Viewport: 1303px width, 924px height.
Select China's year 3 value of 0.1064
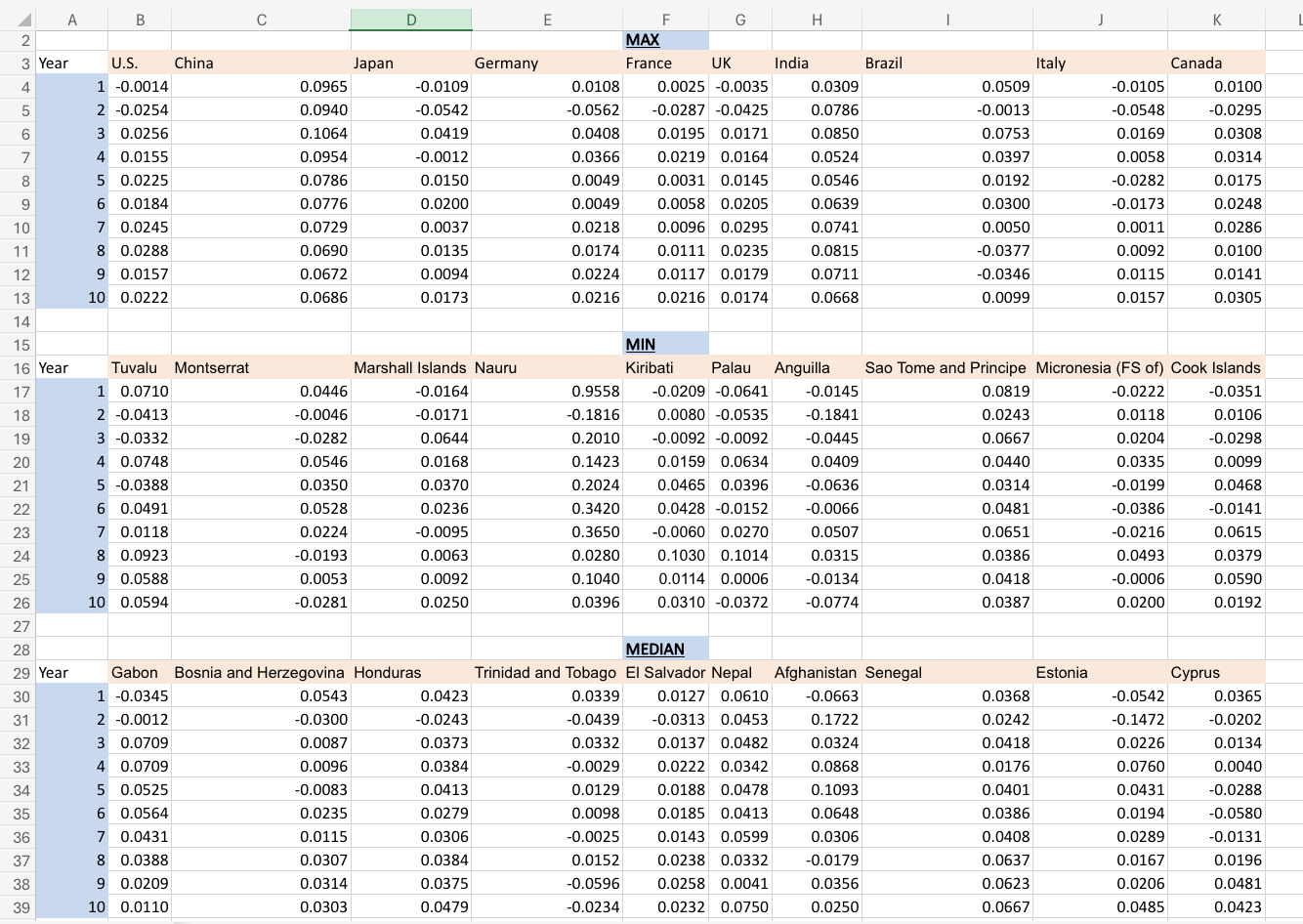[x=261, y=133]
